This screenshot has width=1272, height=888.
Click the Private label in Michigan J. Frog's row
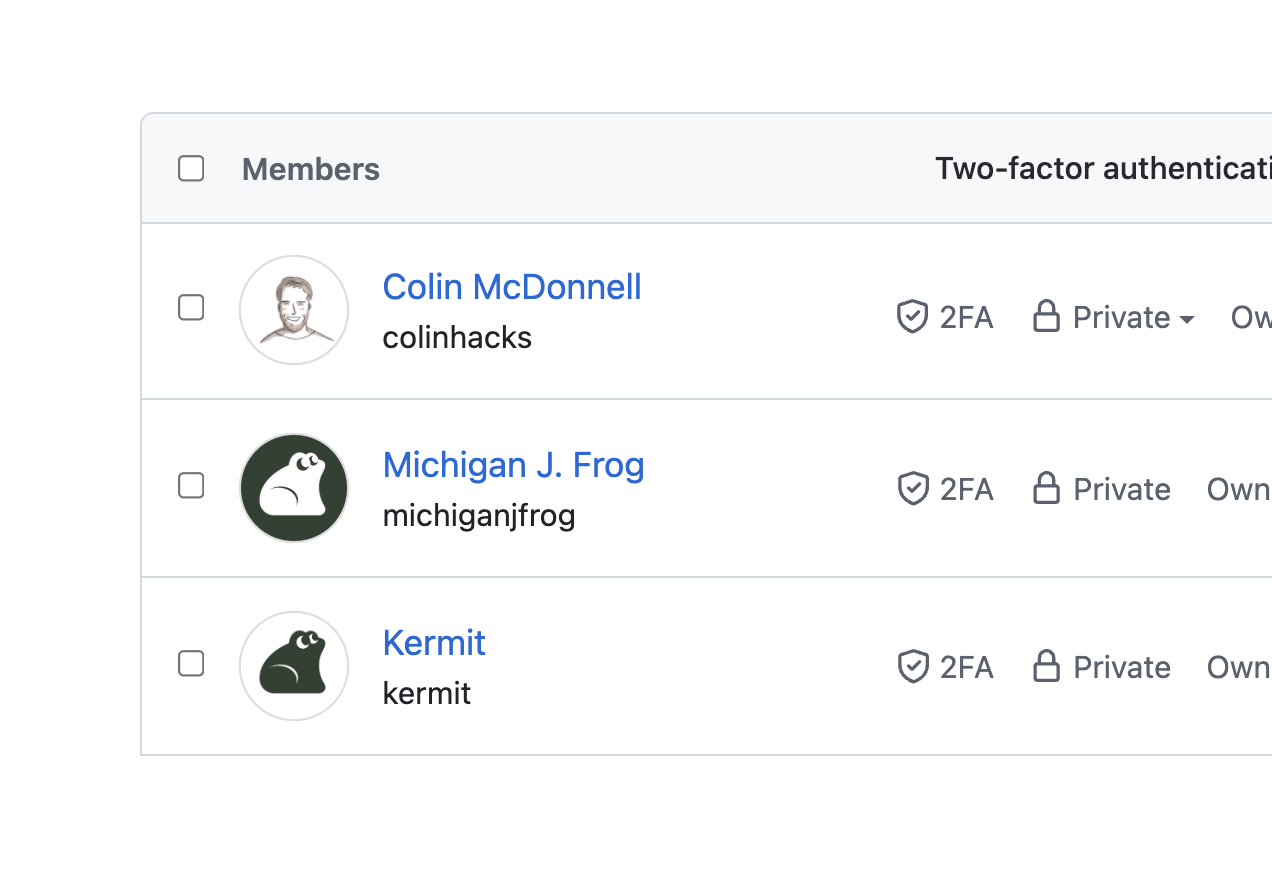click(1121, 489)
